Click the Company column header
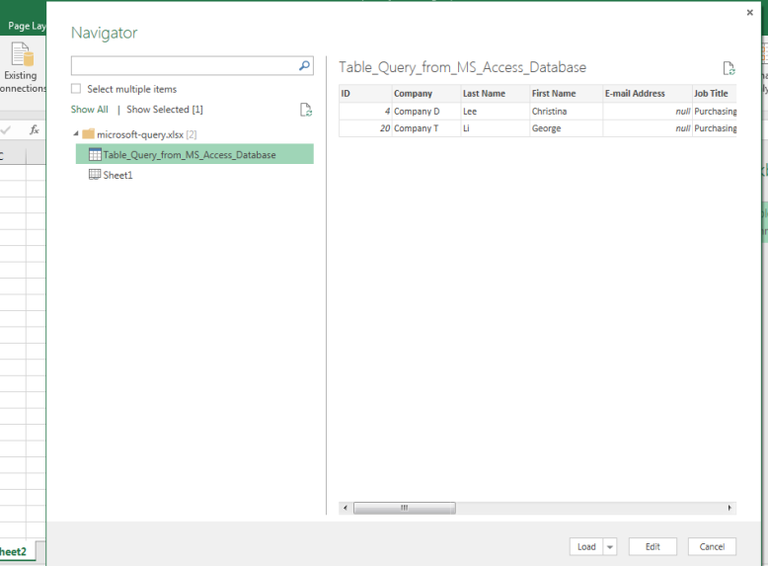This screenshot has width=768, height=566. coord(426,94)
